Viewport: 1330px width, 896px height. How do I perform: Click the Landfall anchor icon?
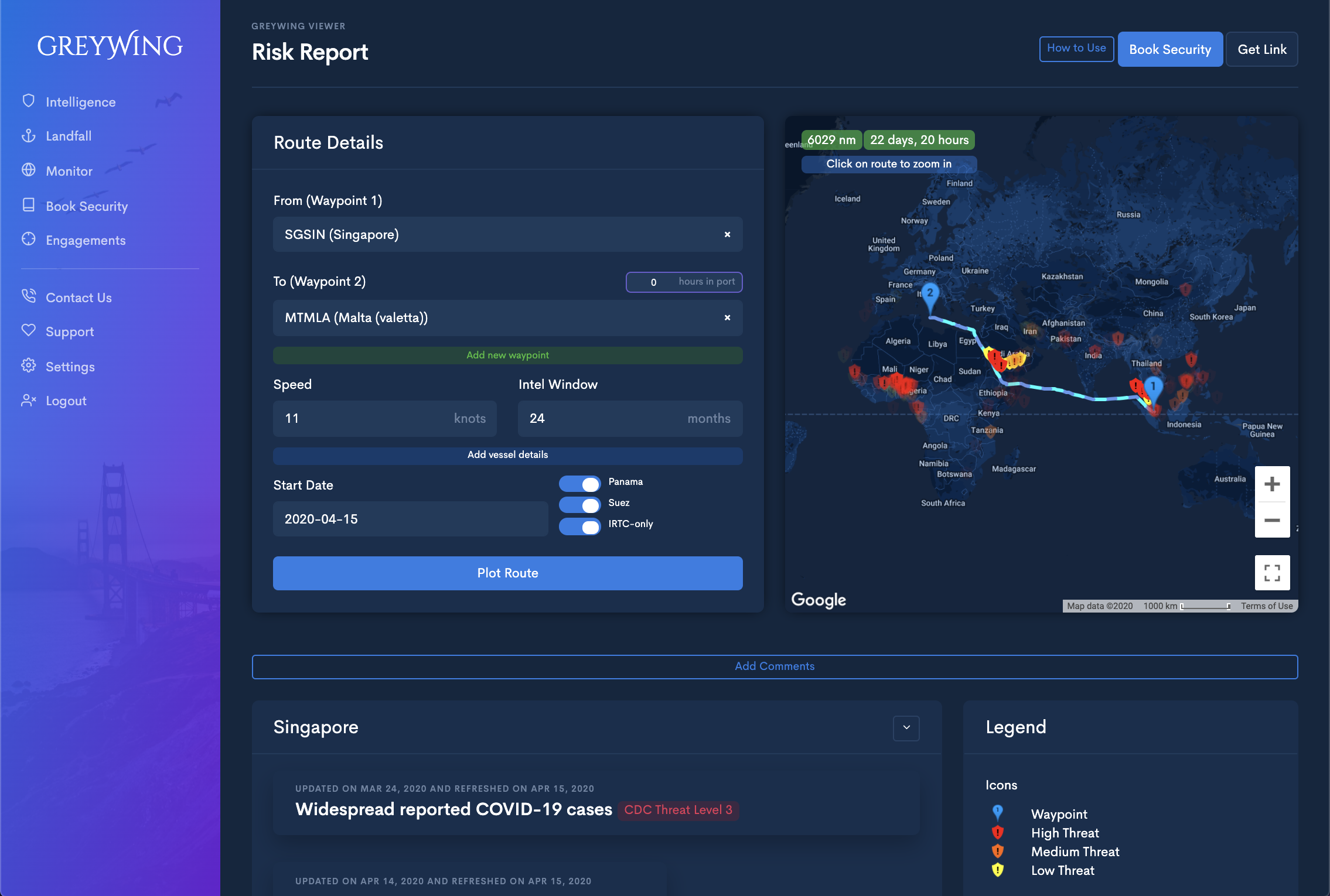(x=28, y=136)
